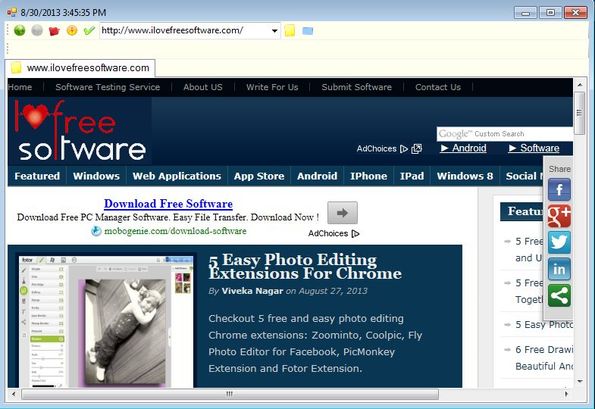Click vertical scrollbar up arrow
The width and height of the screenshot is (595, 409).
(x=580, y=85)
